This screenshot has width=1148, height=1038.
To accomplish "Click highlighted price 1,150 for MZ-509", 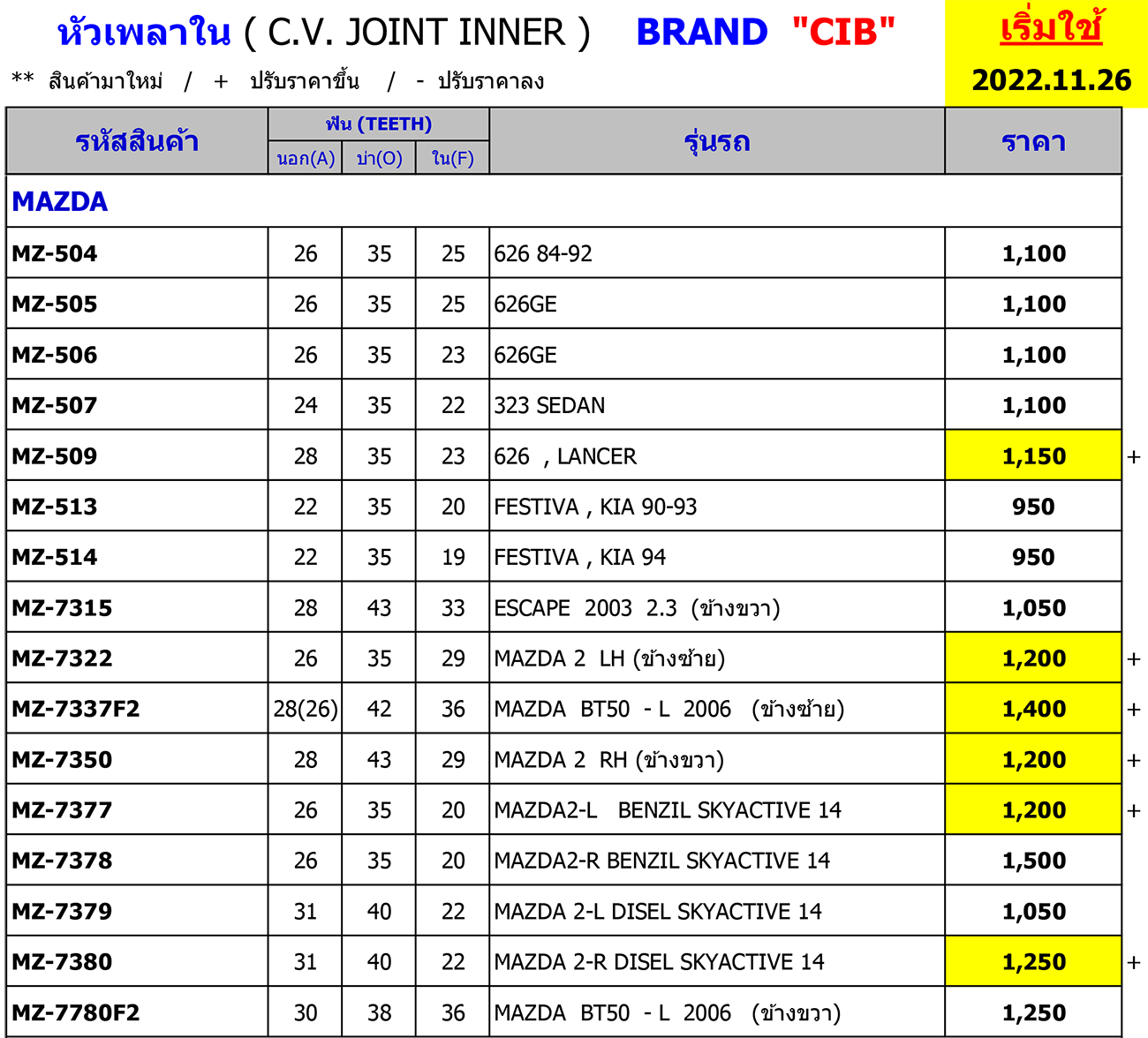I will click(1033, 456).
